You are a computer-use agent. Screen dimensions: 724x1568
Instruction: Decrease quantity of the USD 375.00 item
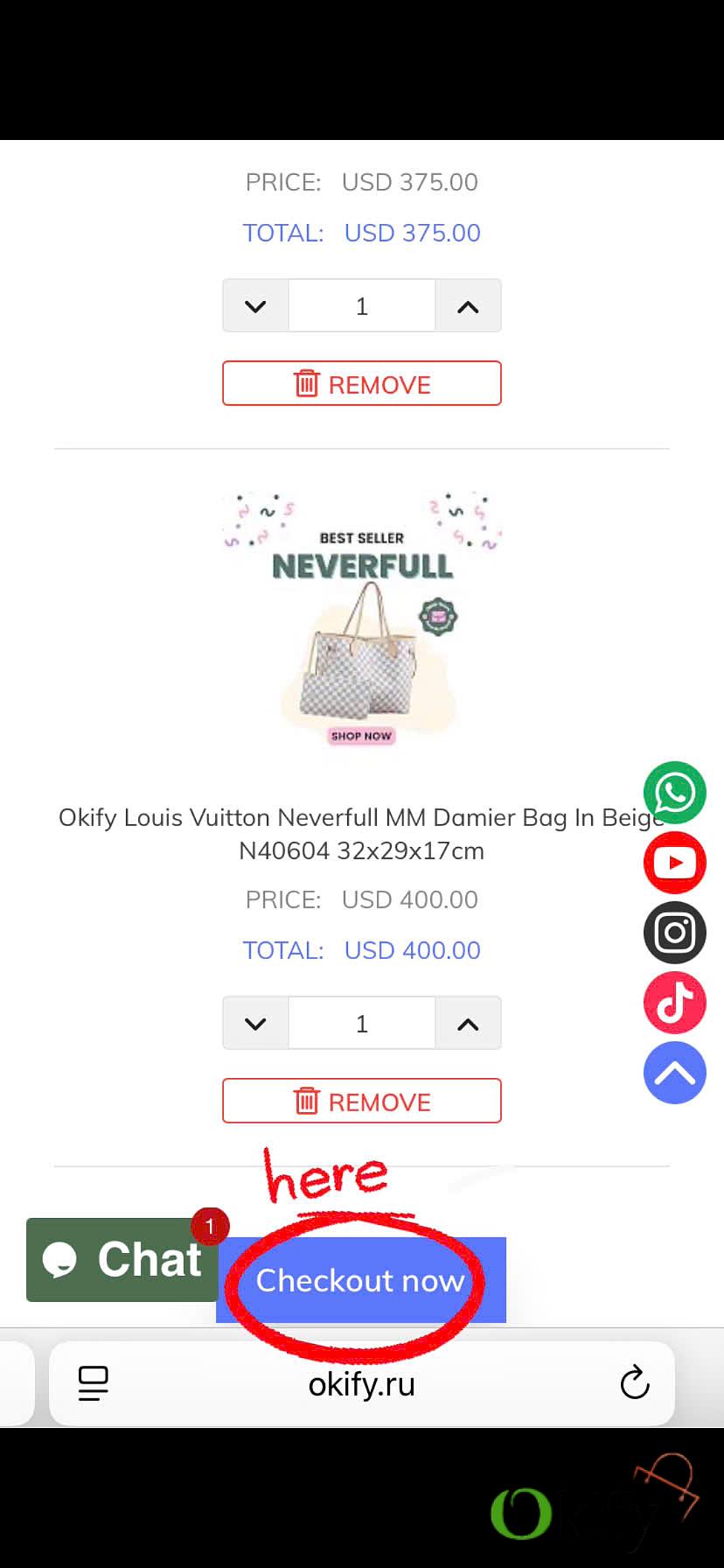(255, 306)
